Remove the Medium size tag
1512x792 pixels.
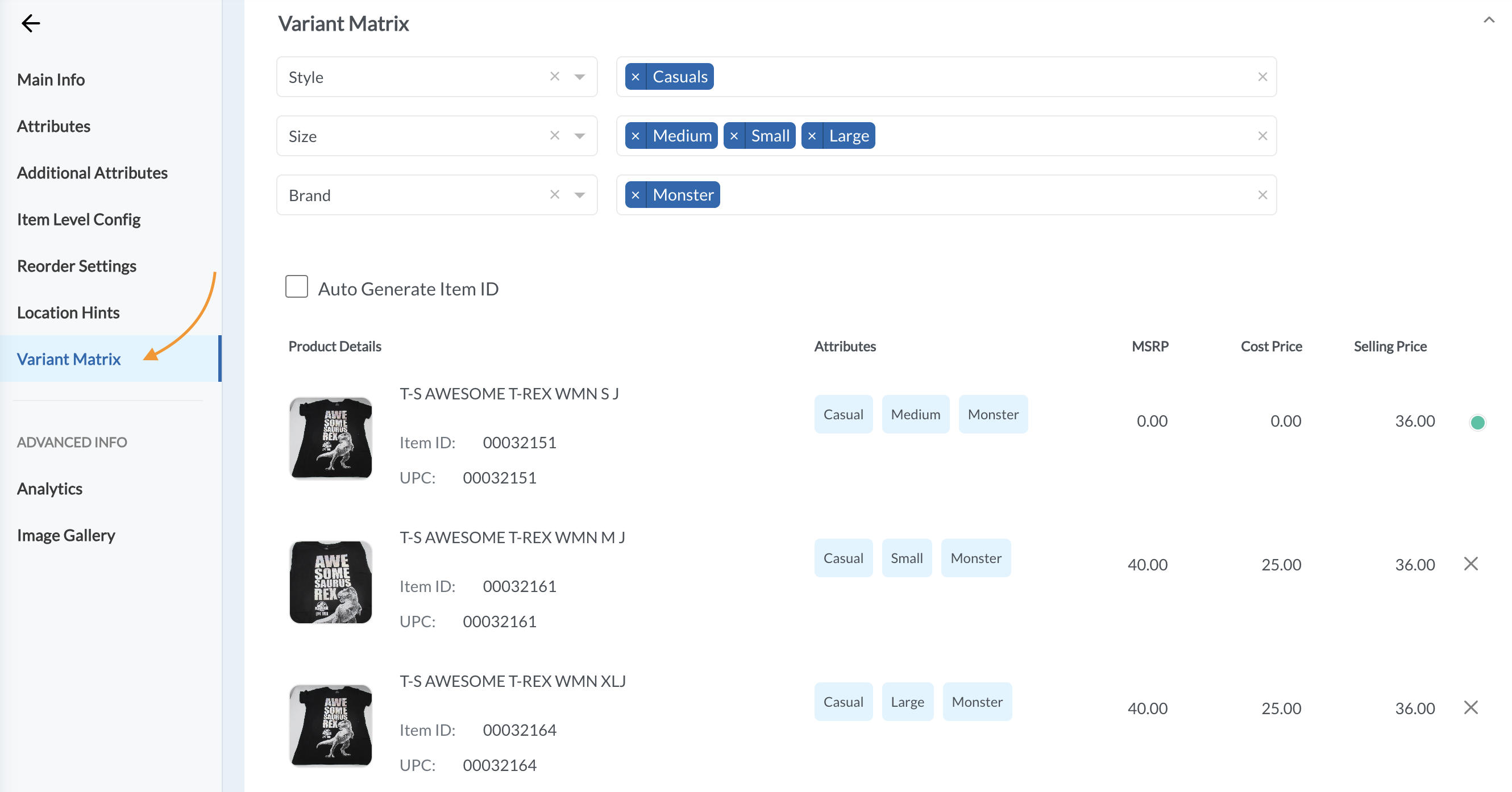click(635, 136)
